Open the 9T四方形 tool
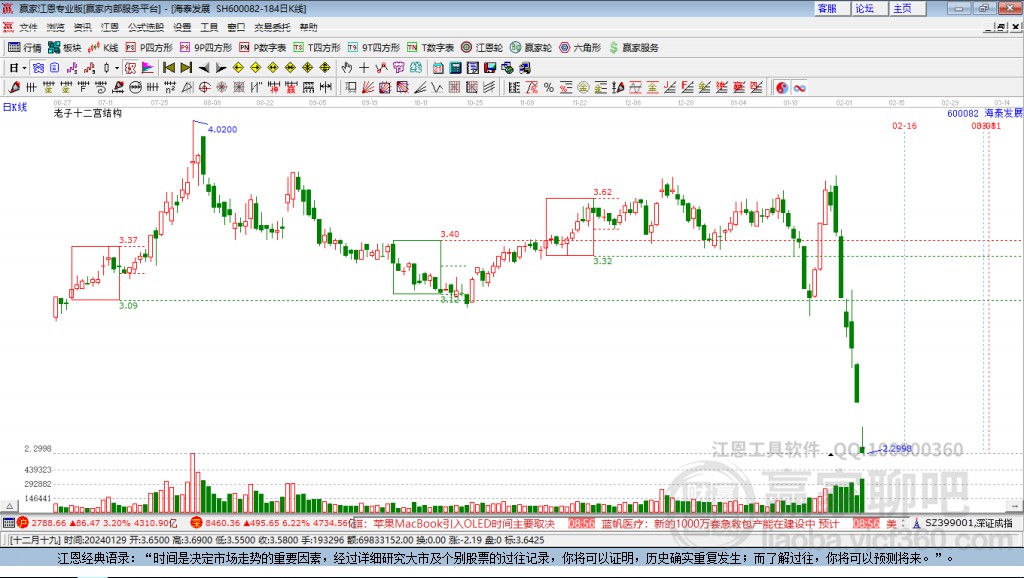Image resolution: width=1024 pixels, height=578 pixels. [x=374, y=48]
